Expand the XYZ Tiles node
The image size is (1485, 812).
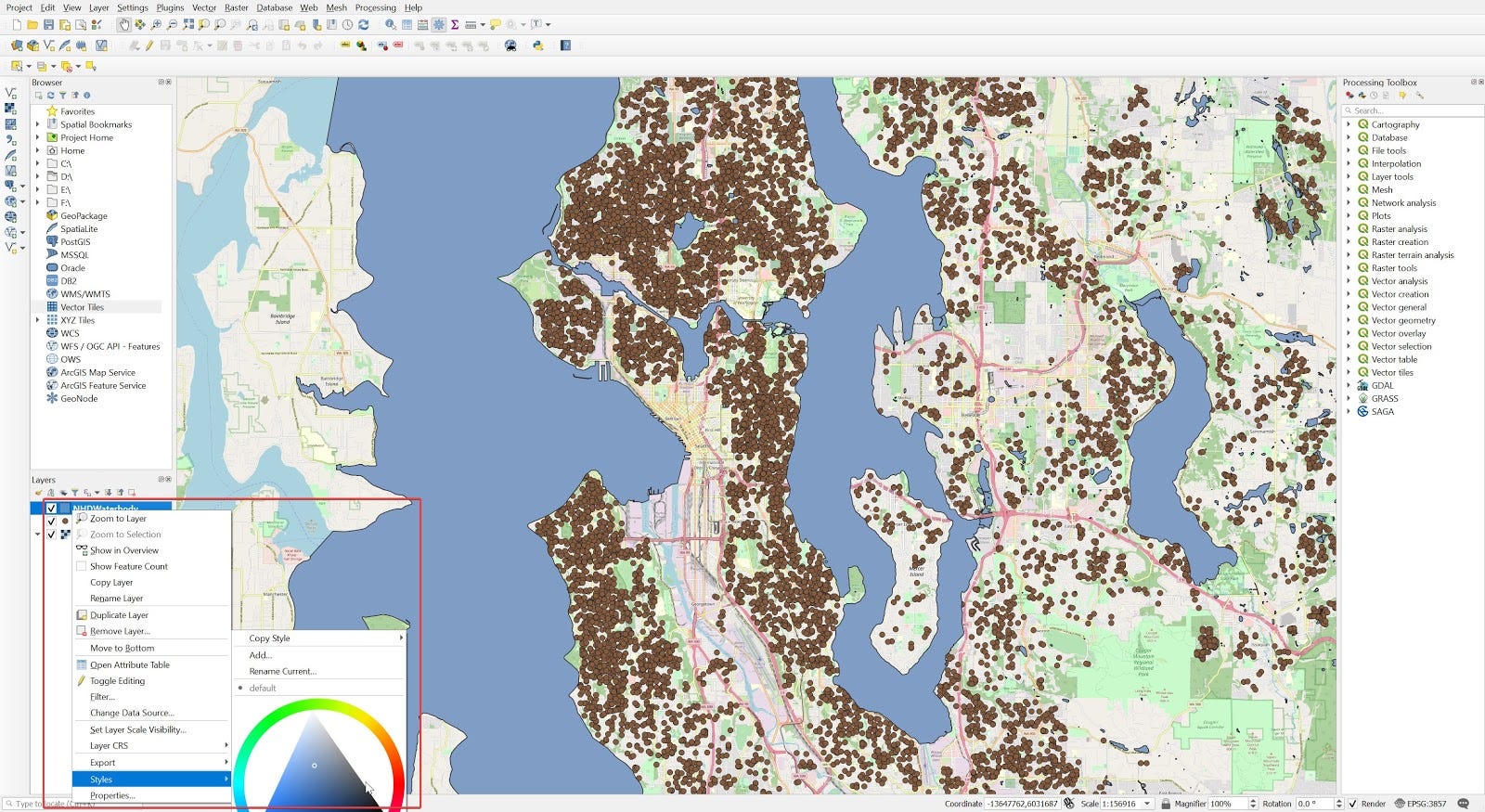tap(38, 320)
